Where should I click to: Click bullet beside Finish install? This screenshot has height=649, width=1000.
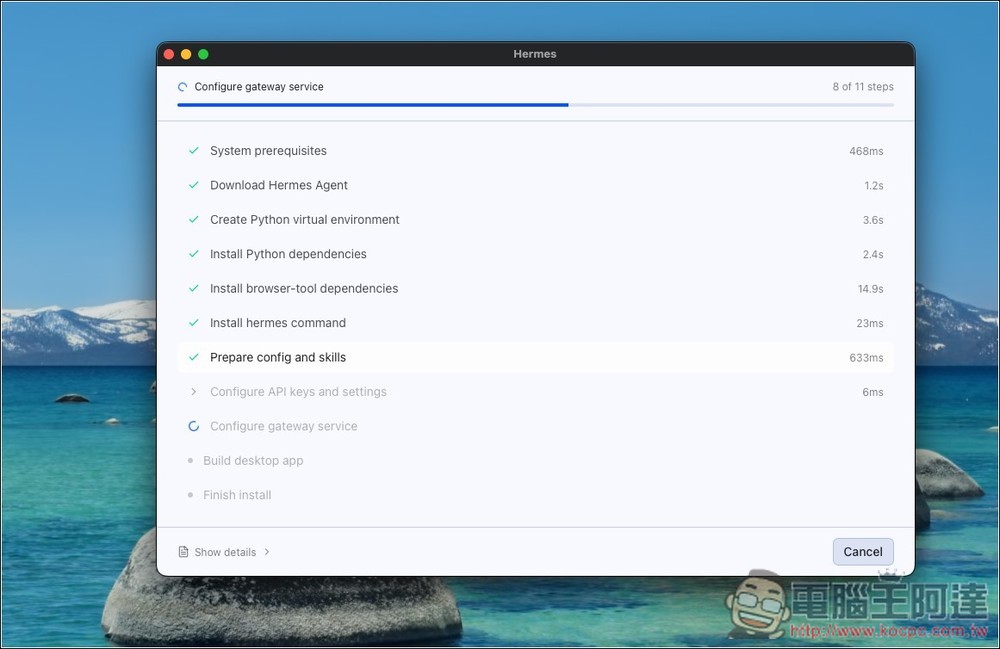coord(190,495)
